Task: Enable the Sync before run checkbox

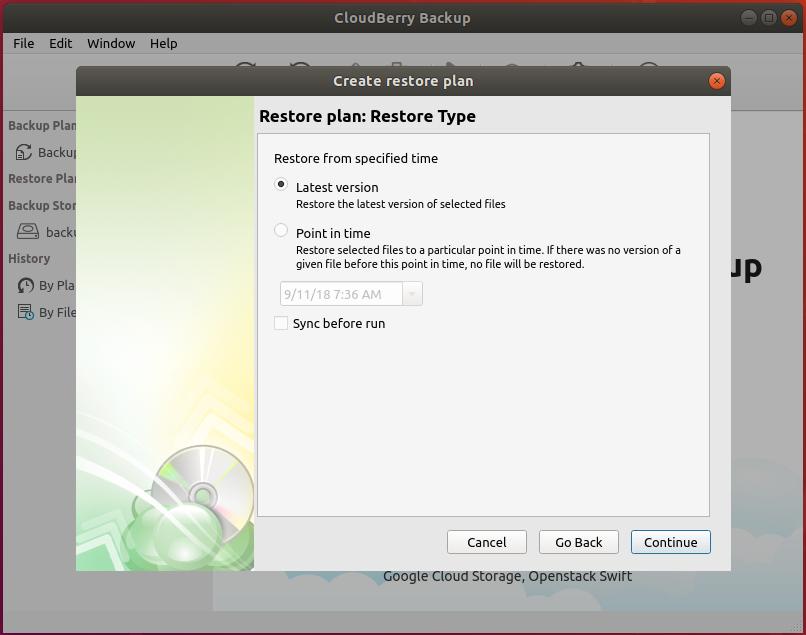Action: [281, 323]
